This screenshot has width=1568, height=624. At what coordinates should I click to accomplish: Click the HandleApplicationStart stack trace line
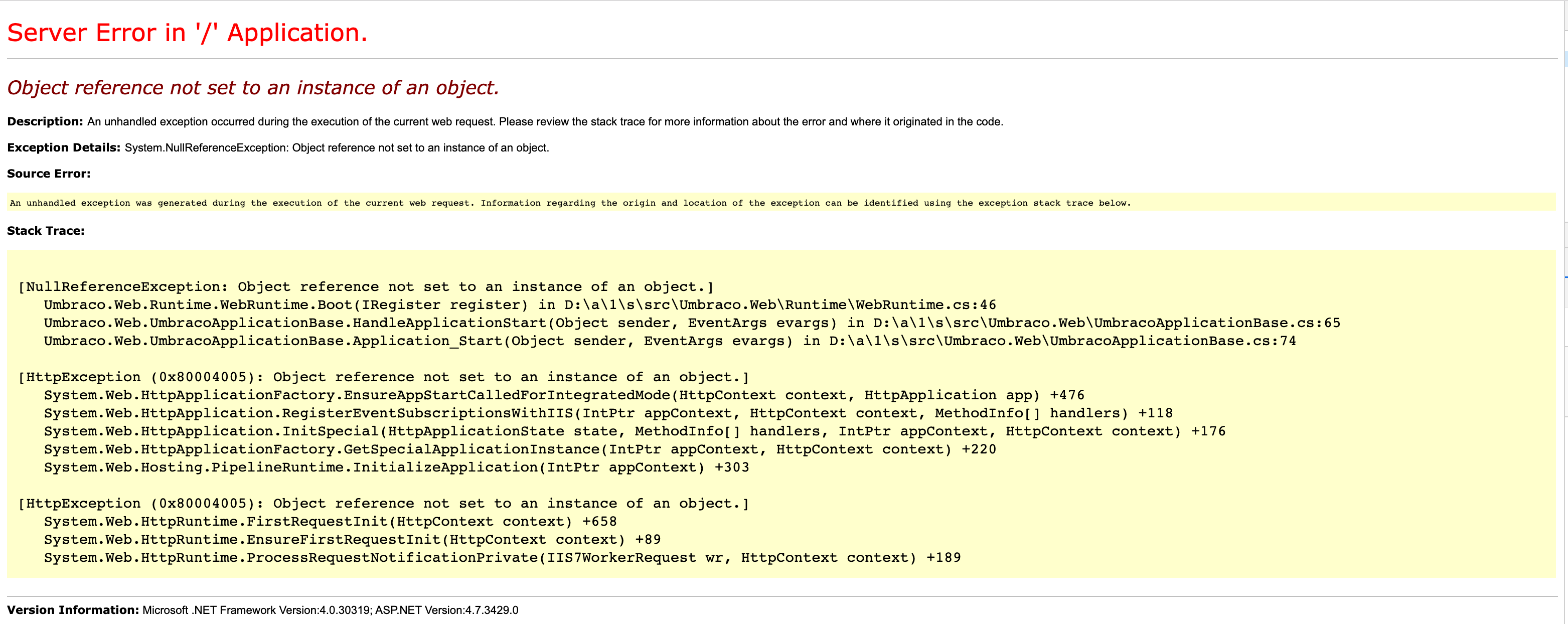(692, 323)
